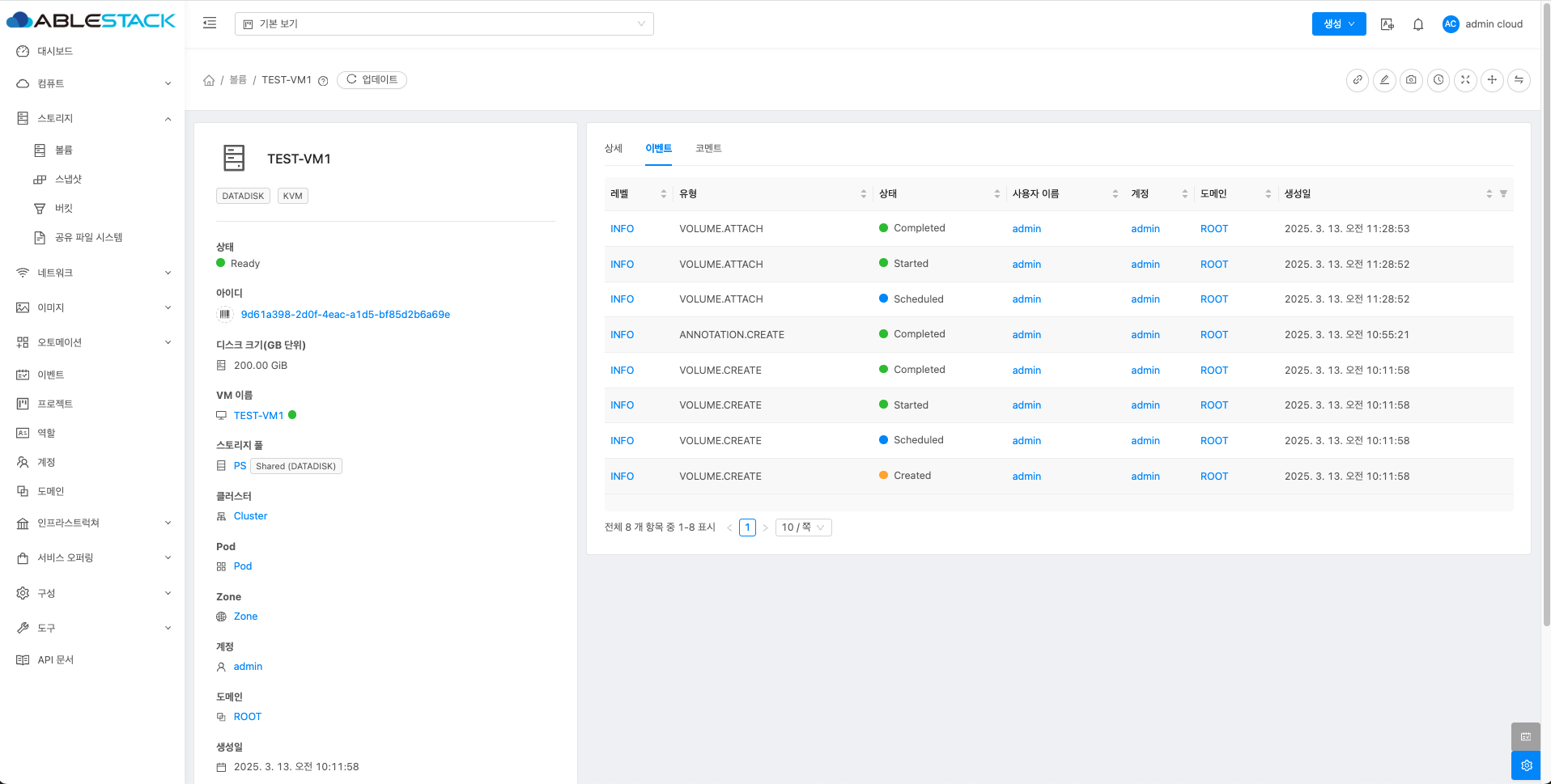Image resolution: width=1551 pixels, height=784 pixels.
Task: Click the copy link chain icon
Action: 1358,80
